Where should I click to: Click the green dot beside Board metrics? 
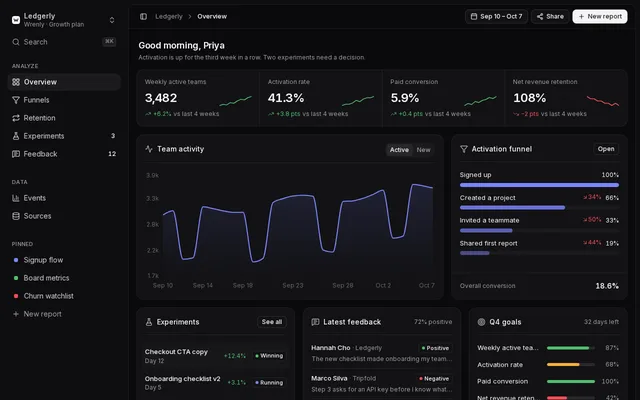tap(16, 278)
